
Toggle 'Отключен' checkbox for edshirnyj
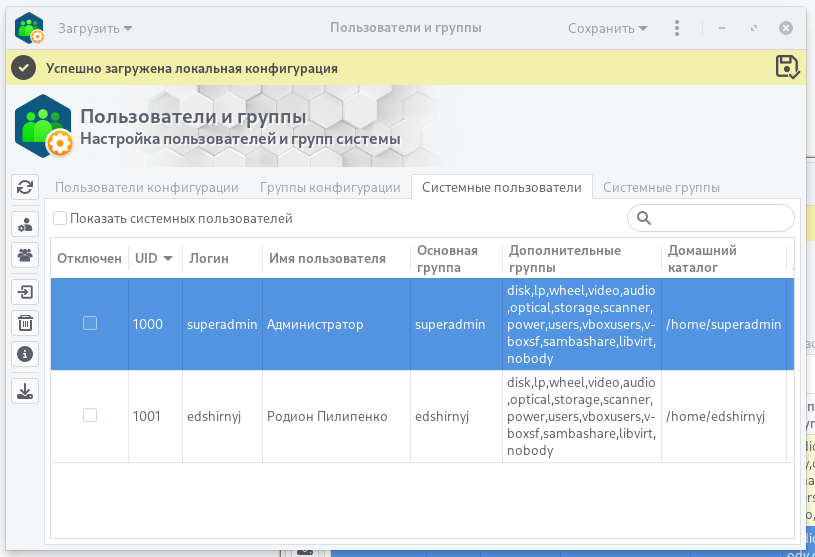click(x=90, y=415)
